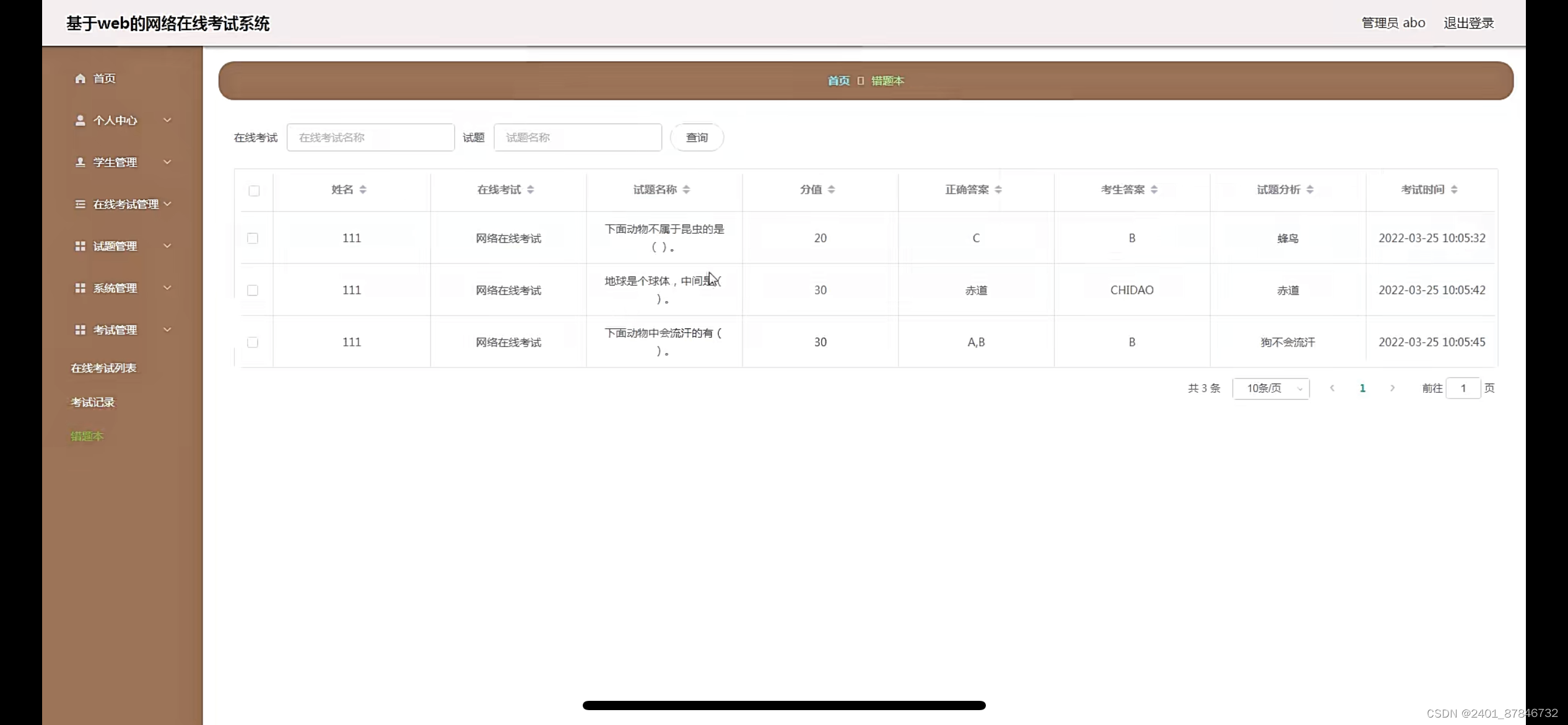The image size is (1568, 725).
Task: Click the grid icon beside 系统管理
Action: pos(80,288)
